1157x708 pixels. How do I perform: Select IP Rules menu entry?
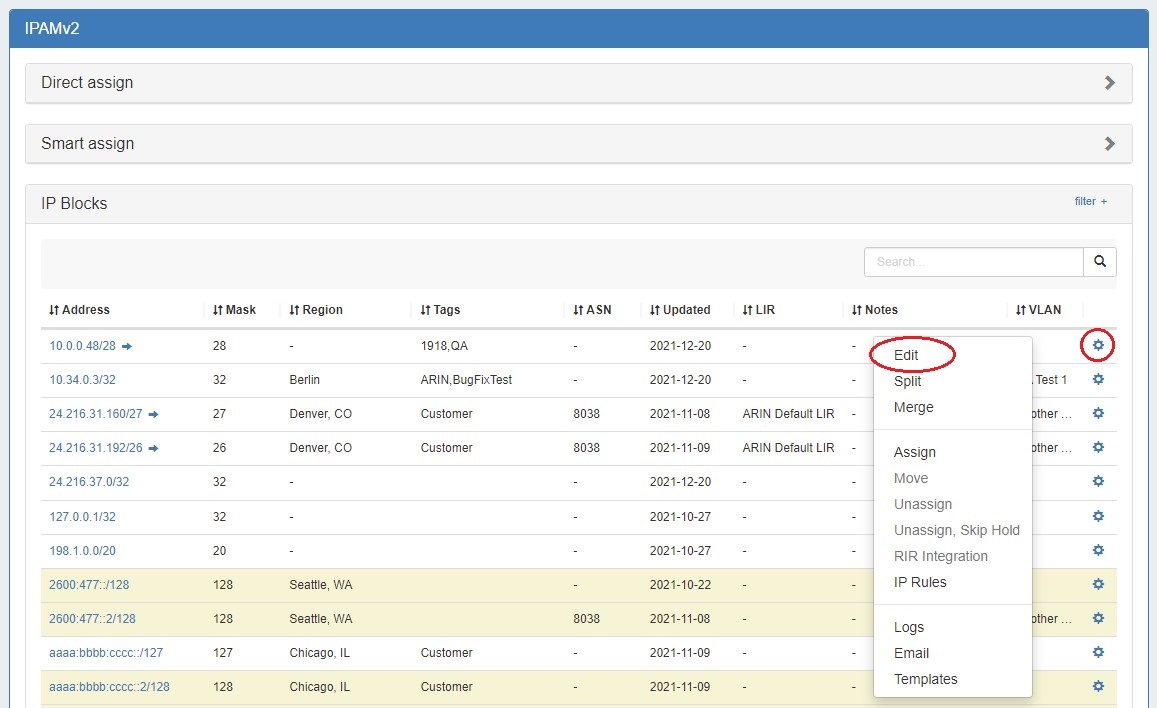[920, 582]
